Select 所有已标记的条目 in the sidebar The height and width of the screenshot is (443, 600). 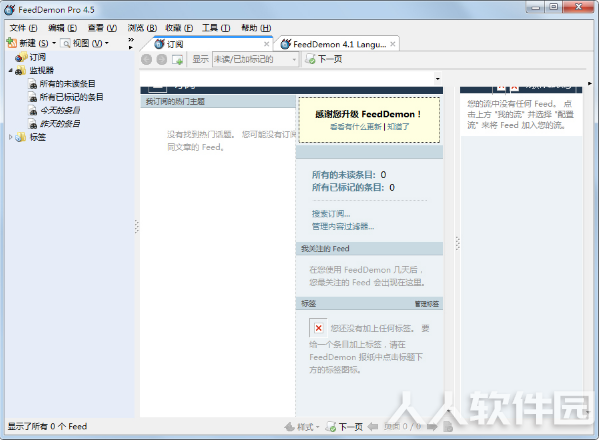point(72,97)
